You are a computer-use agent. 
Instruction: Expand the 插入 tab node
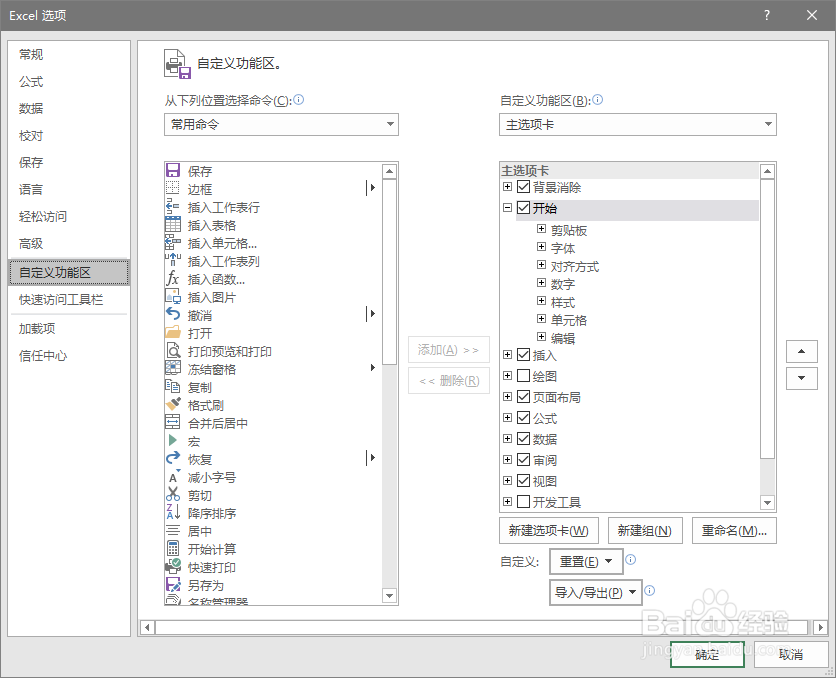tap(508, 354)
